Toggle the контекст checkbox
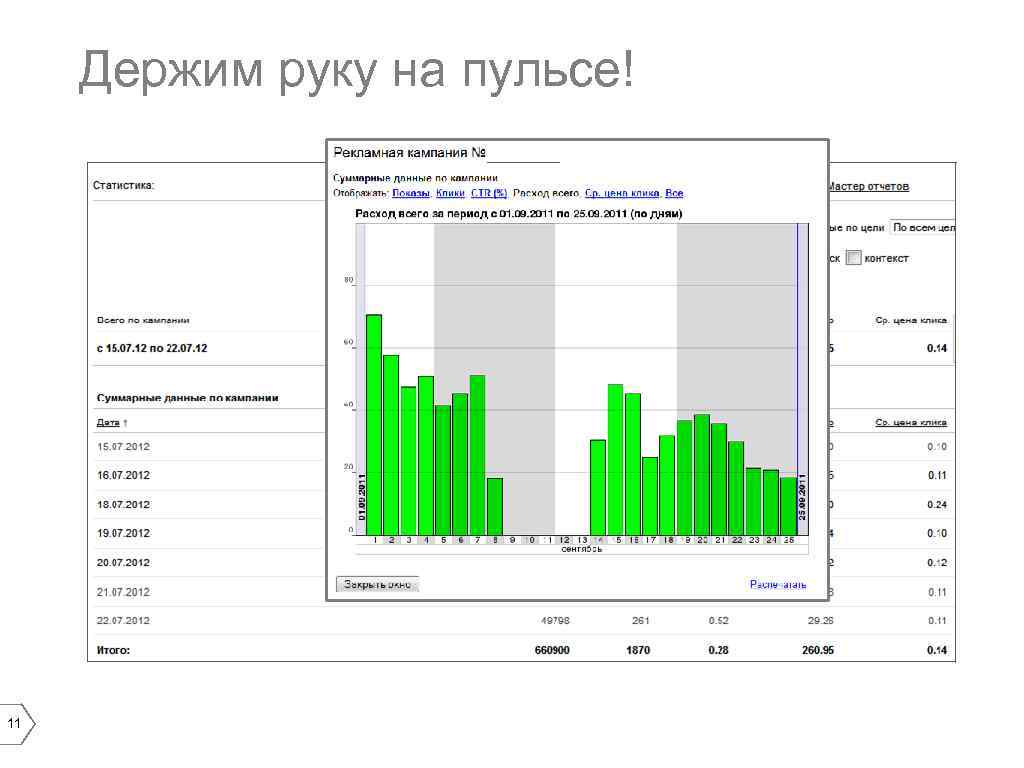1024x768 pixels. point(854,258)
